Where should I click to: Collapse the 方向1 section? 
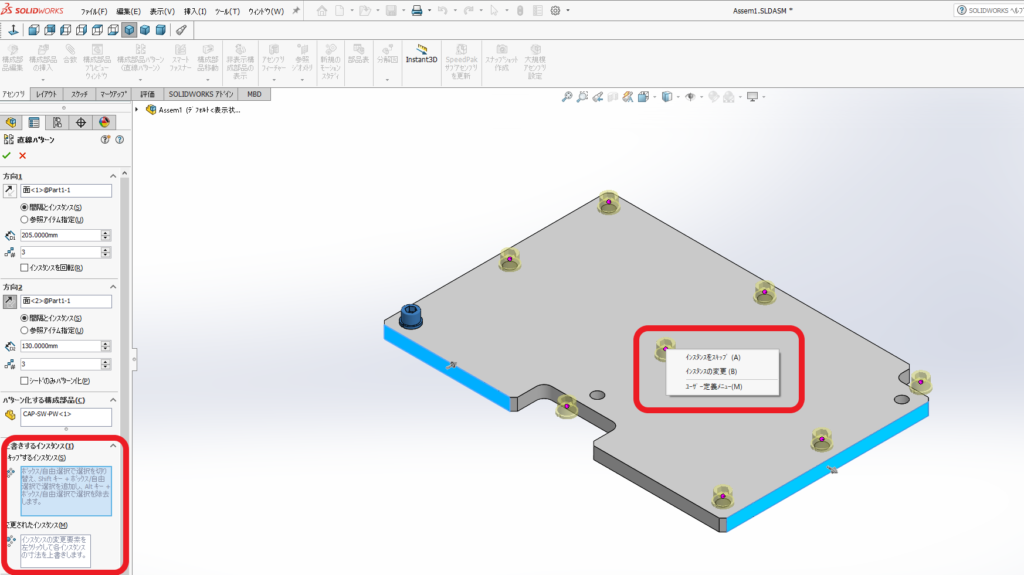[x=113, y=175]
